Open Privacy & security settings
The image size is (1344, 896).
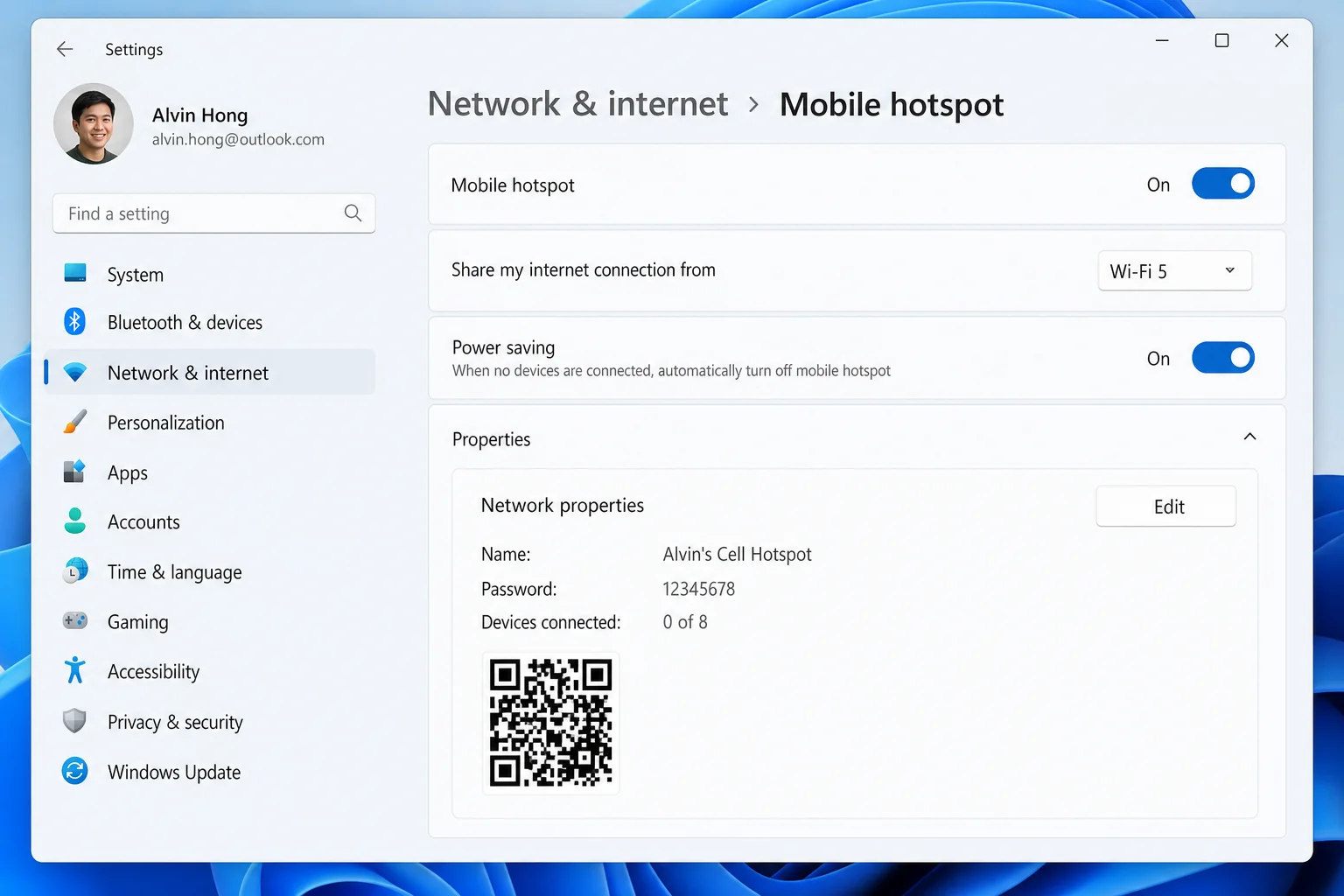point(210,721)
